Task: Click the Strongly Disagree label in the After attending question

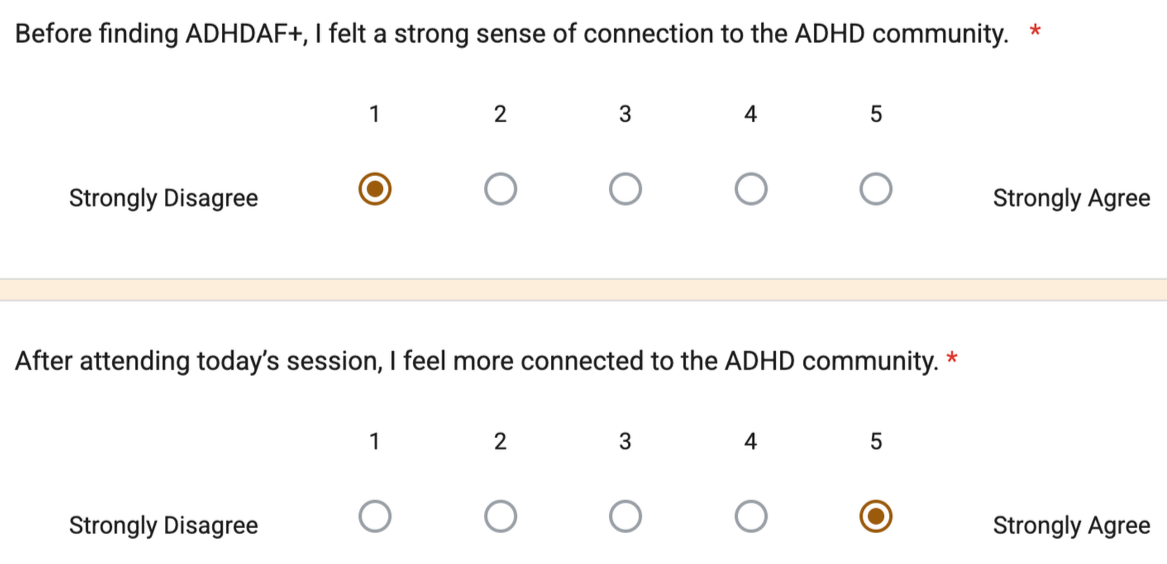Action: [x=164, y=526]
